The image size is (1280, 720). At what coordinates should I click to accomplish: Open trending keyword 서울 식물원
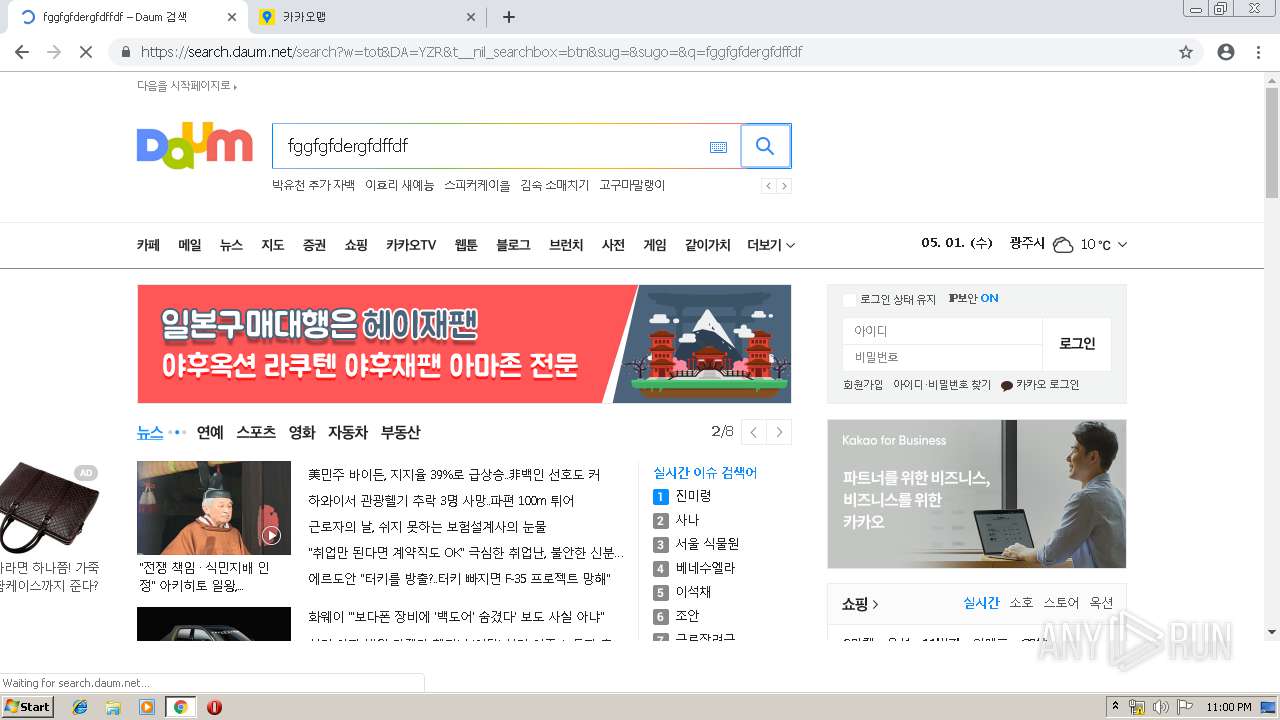click(x=707, y=544)
